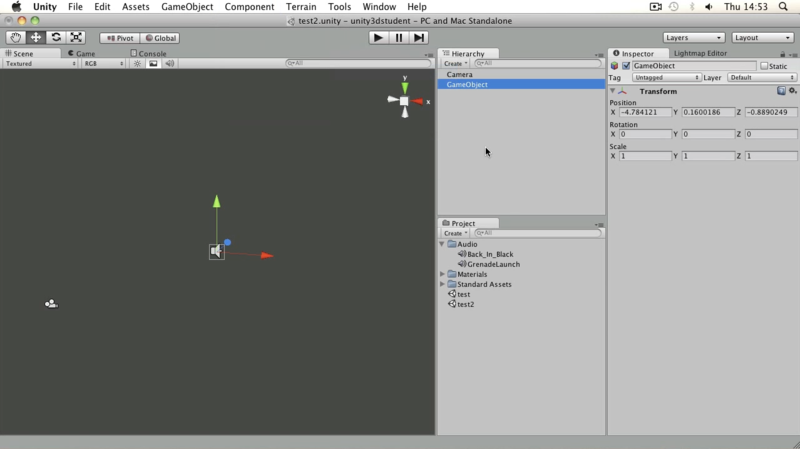Select the Hand tool in toolbar
The image size is (800, 449).
[16, 37]
